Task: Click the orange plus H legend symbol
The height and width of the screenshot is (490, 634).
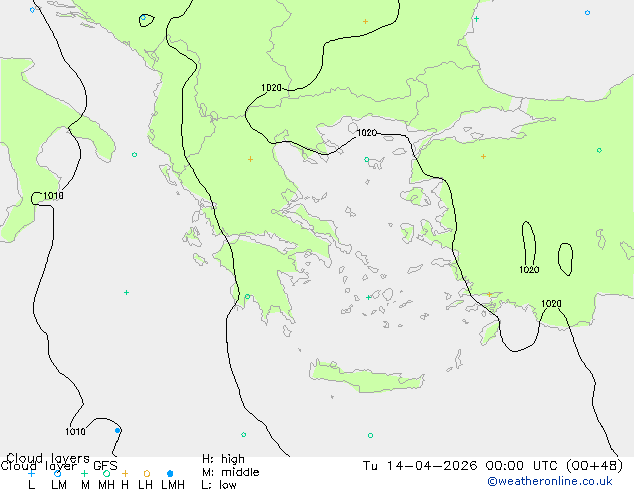Action: point(125,473)
